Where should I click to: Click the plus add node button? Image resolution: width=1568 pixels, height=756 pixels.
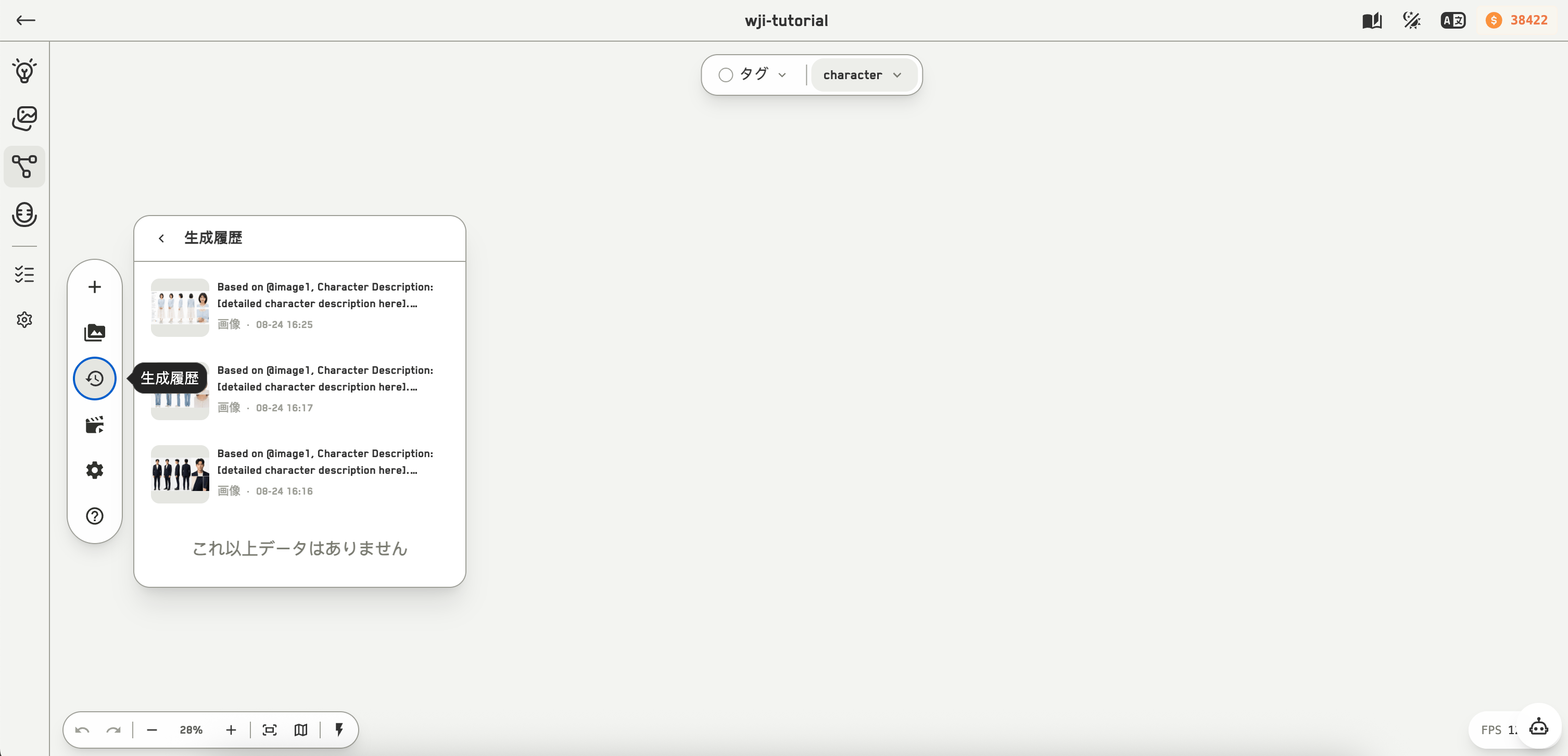click(x=94, y=287)
